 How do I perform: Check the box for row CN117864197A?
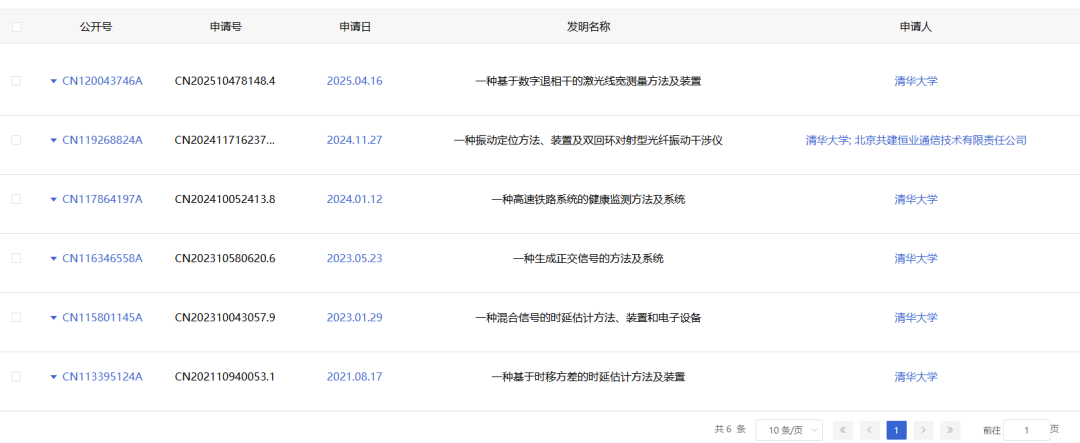[17, 199]
